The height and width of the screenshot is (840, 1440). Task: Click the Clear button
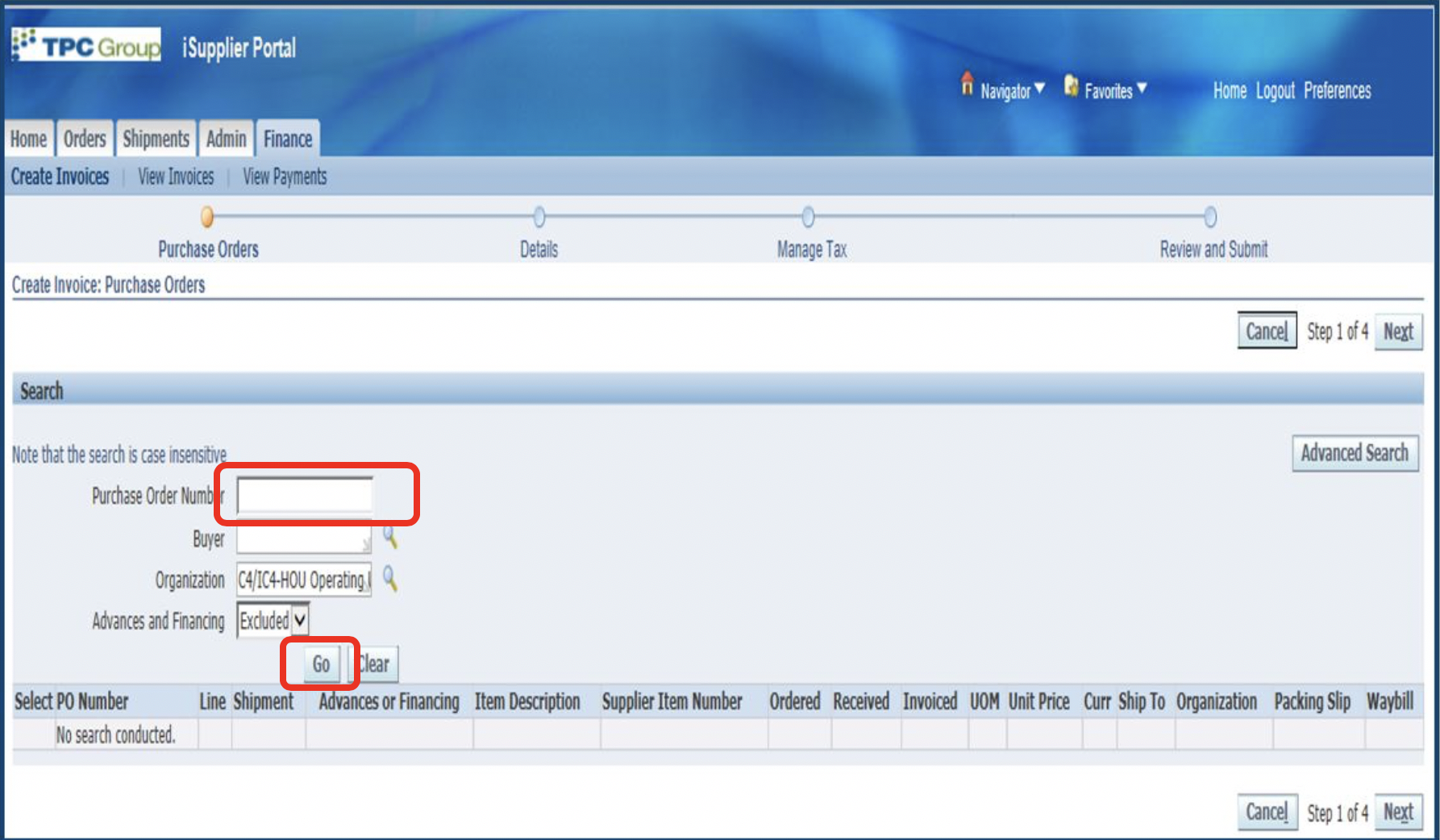[x=374, y=664]
